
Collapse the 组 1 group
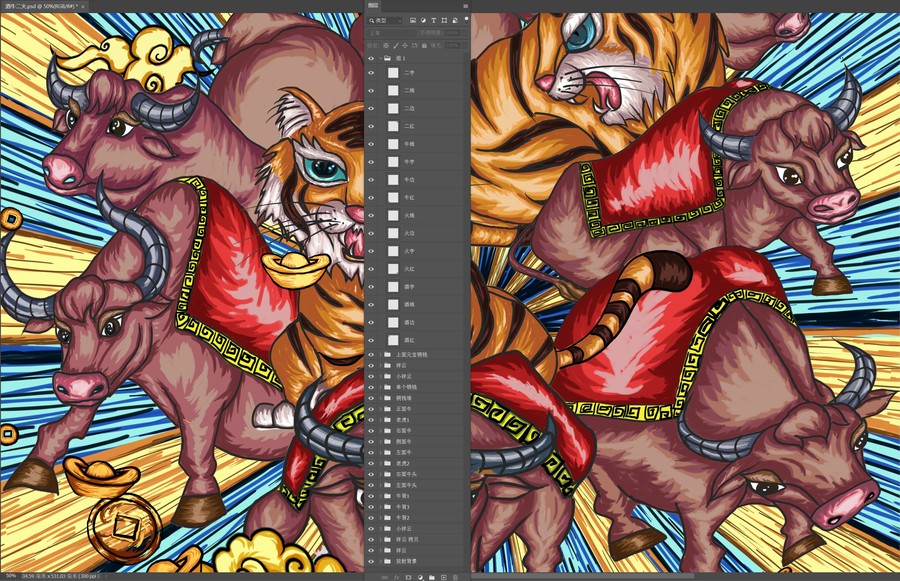click(381, 58)
